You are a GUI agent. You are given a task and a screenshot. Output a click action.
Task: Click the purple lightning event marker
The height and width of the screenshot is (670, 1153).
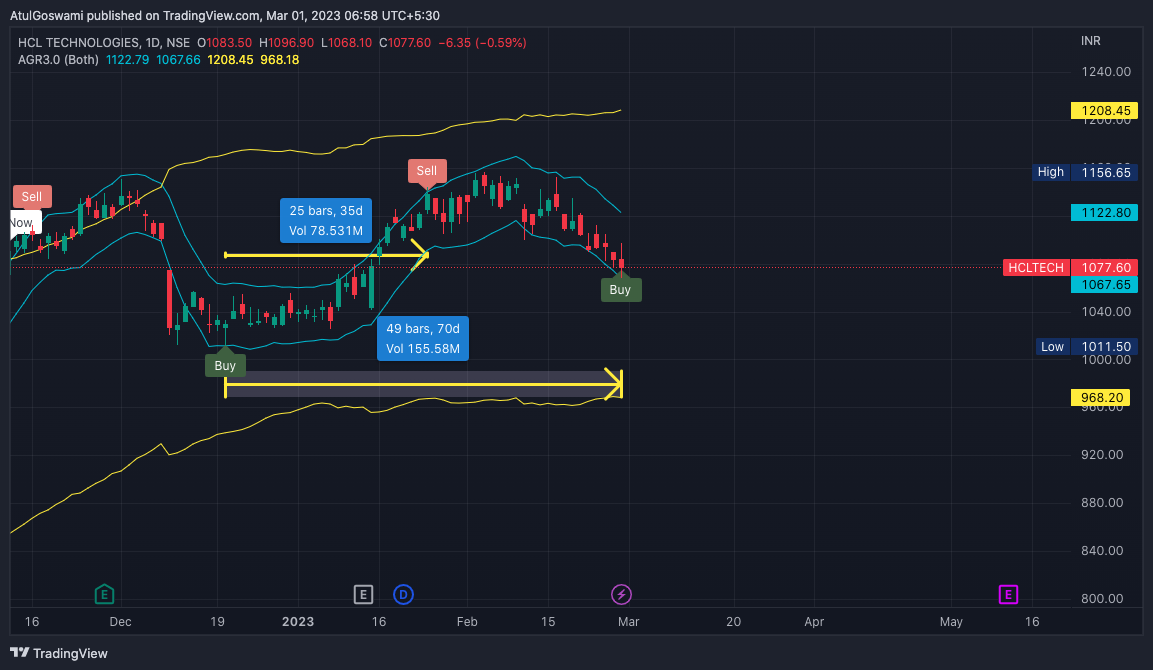pyautogui.click(x=621, y=594)
